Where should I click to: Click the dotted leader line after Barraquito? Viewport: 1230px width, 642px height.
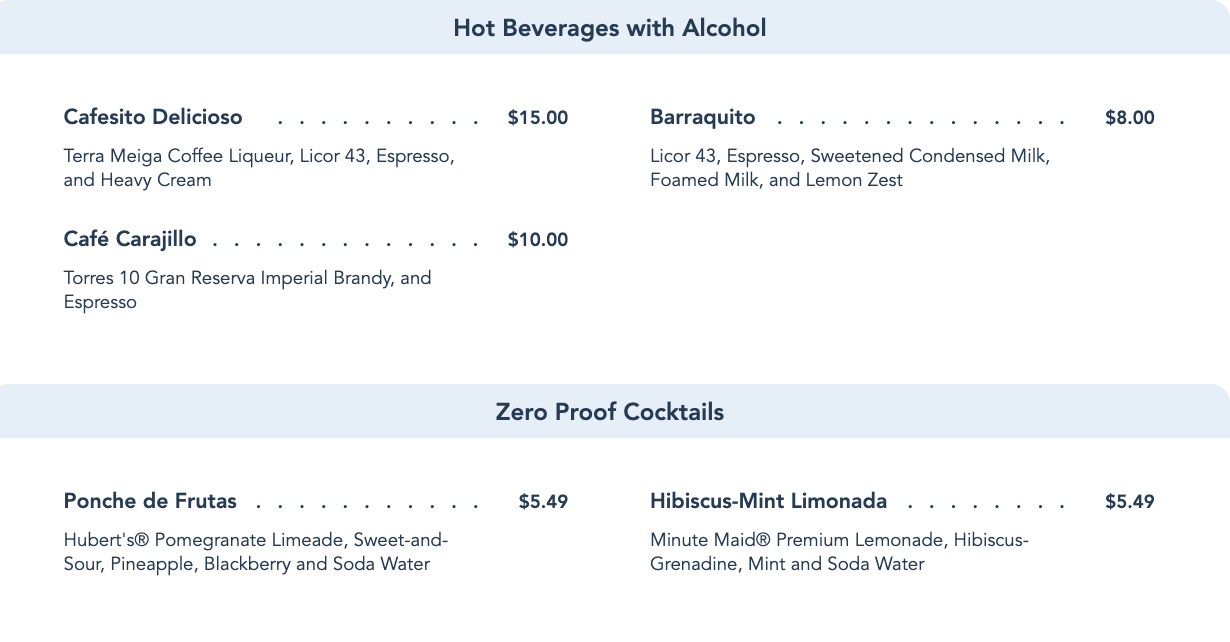click(920, 122)
